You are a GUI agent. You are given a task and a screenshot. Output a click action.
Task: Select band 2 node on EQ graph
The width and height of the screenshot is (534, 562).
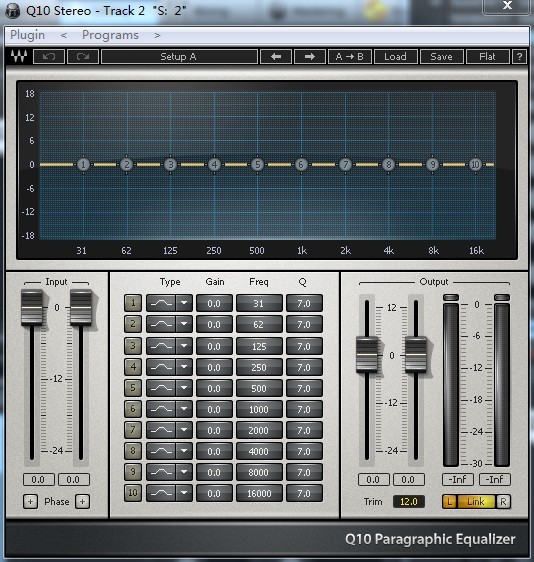pyautogui.click(x=127, y=165)
